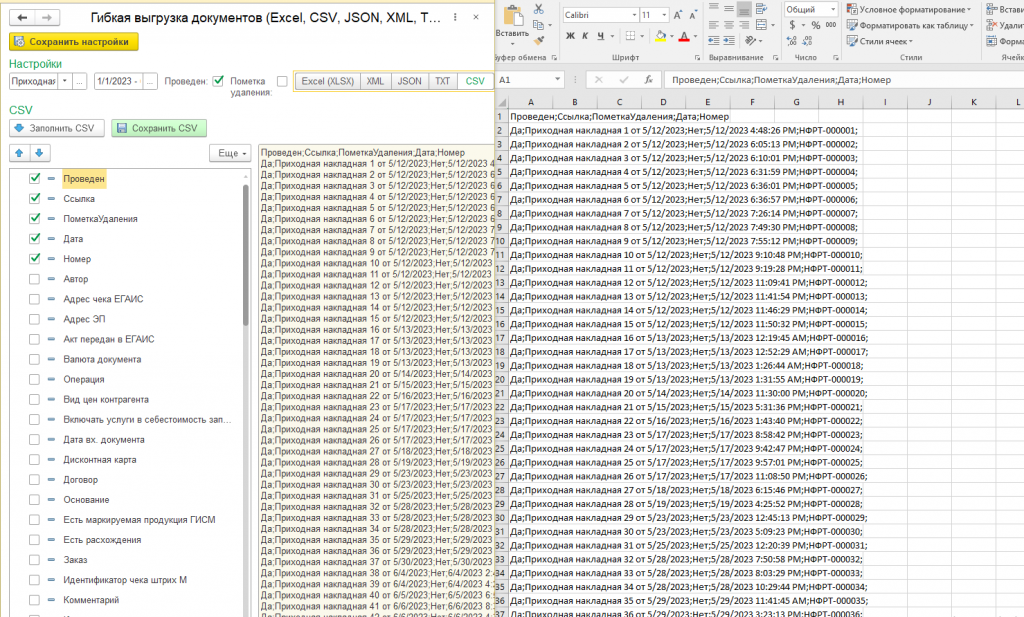Screen dimensions: 1024x617
Task: Open the Приходная document type dropdown arrow
Action: coord(64,82)
